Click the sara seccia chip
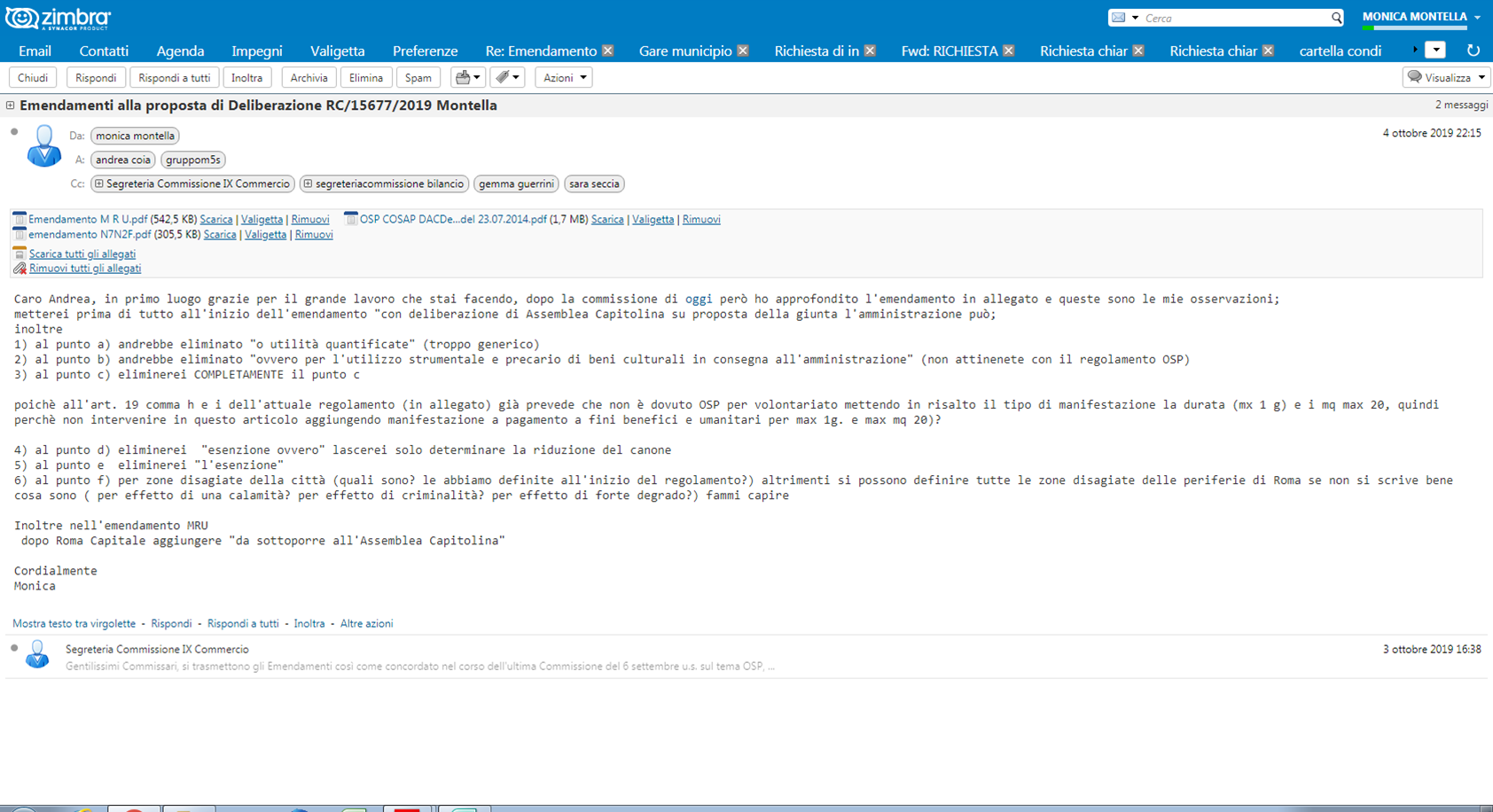 point(594,183)
